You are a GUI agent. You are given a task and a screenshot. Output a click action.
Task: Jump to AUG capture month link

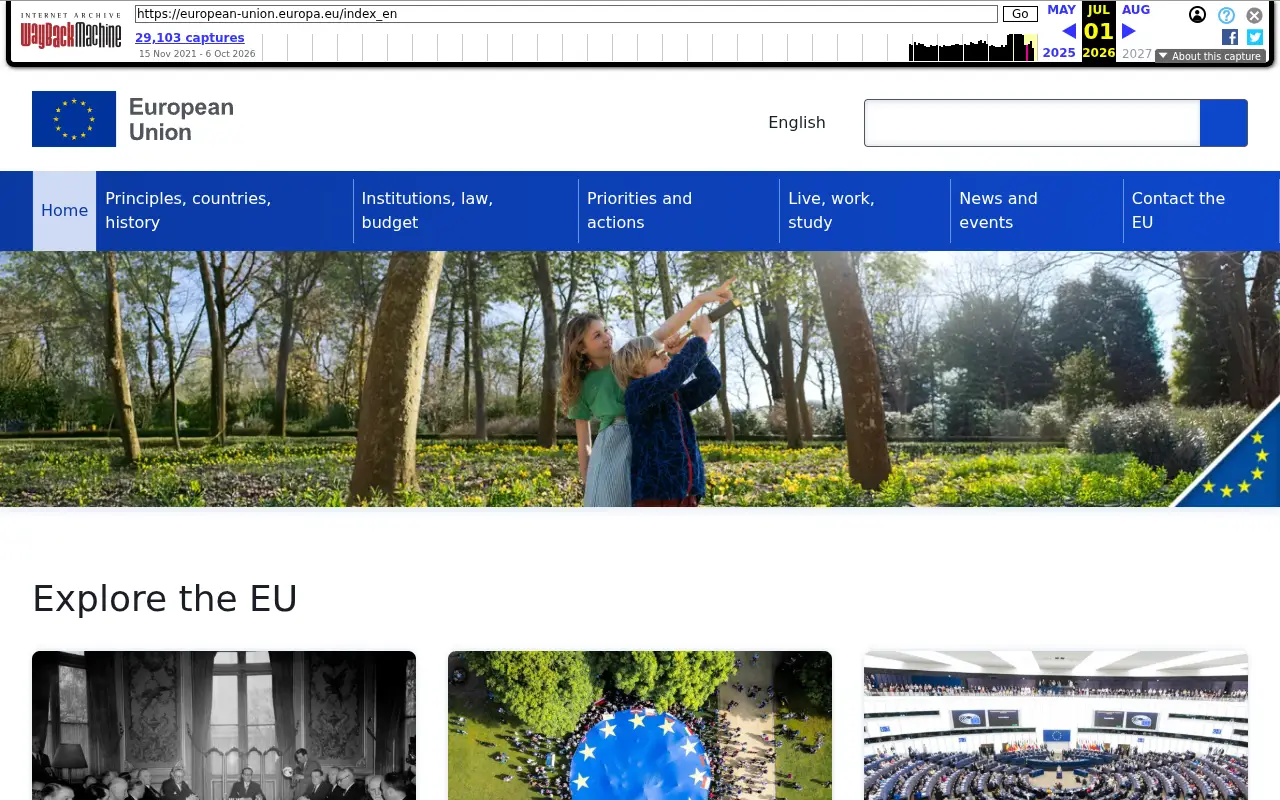point(1136,10)
